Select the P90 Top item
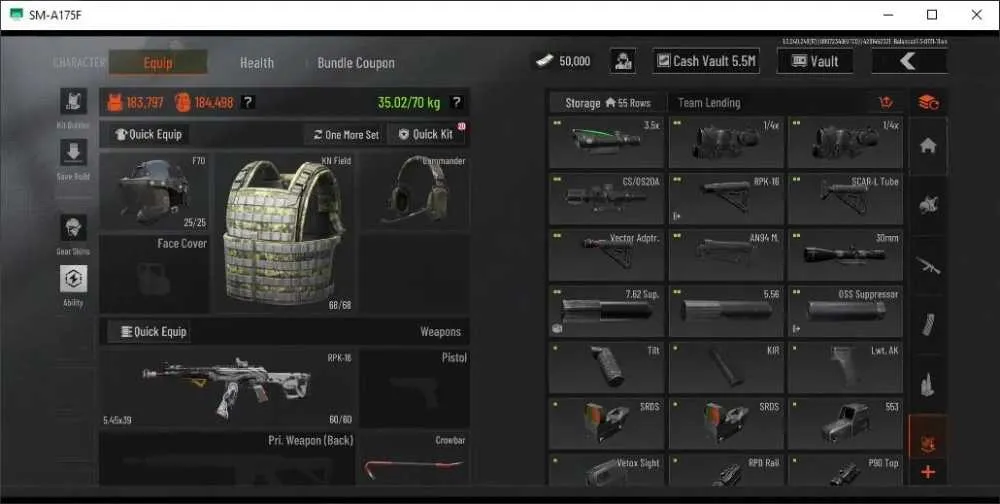 pos(846,470)
